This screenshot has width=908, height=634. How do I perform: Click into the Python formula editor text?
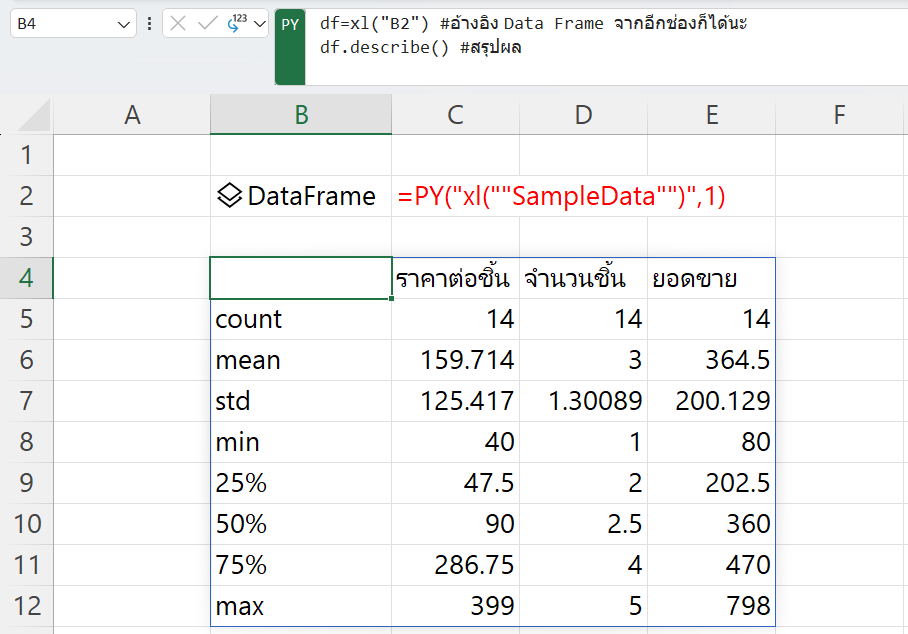point(606,47)
